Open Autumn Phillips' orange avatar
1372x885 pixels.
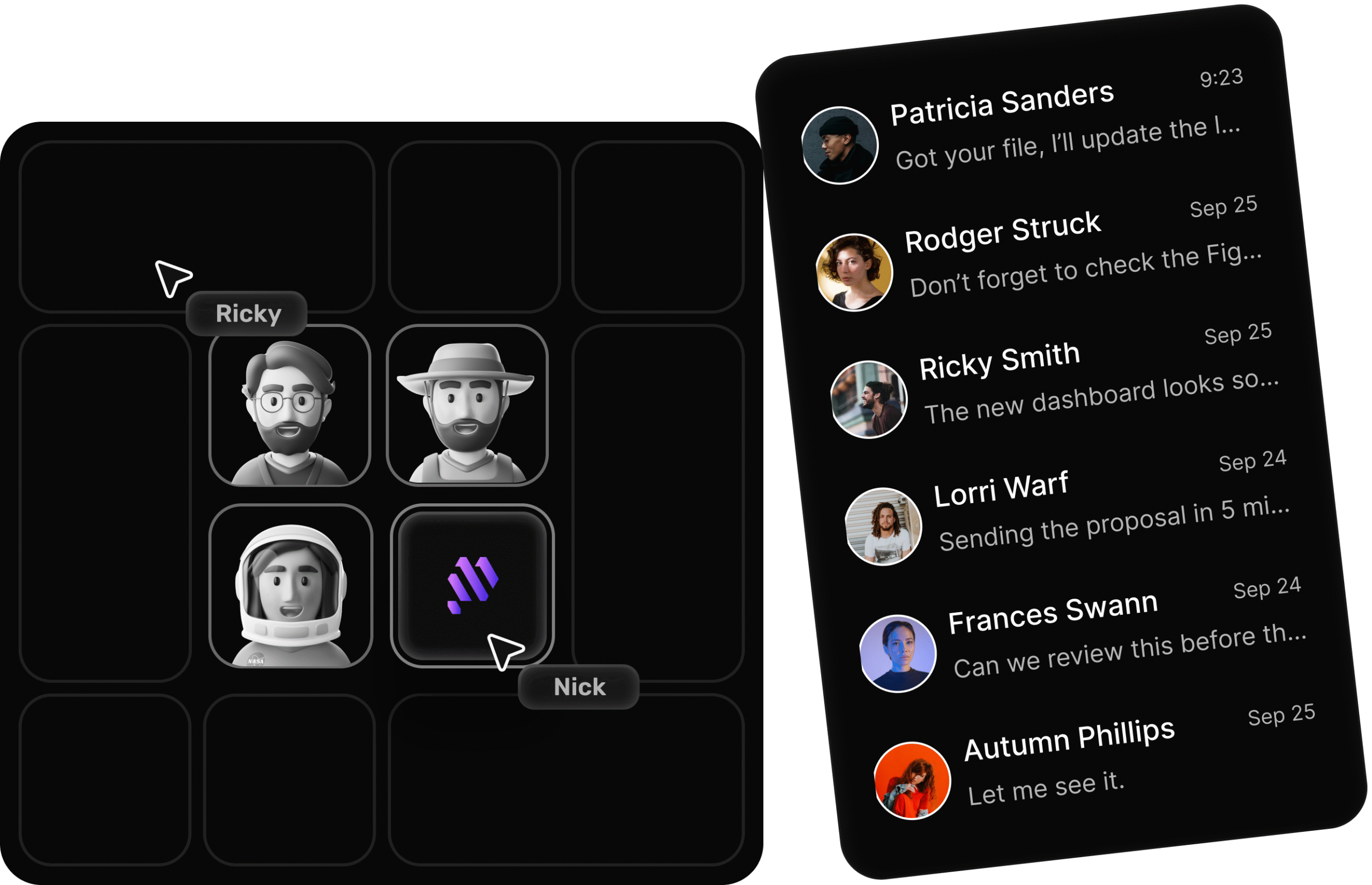(x=912, y=781)
